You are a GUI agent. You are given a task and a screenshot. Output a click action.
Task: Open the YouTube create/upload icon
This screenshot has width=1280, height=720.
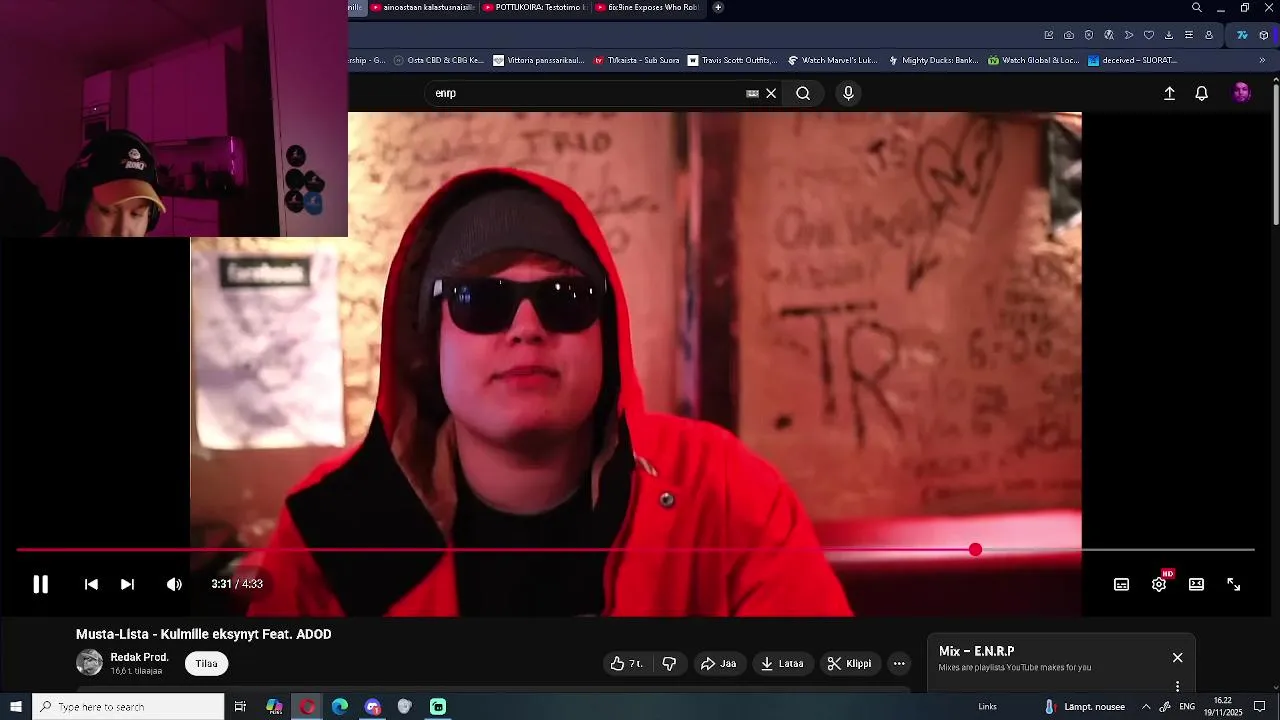point(1169,93)
